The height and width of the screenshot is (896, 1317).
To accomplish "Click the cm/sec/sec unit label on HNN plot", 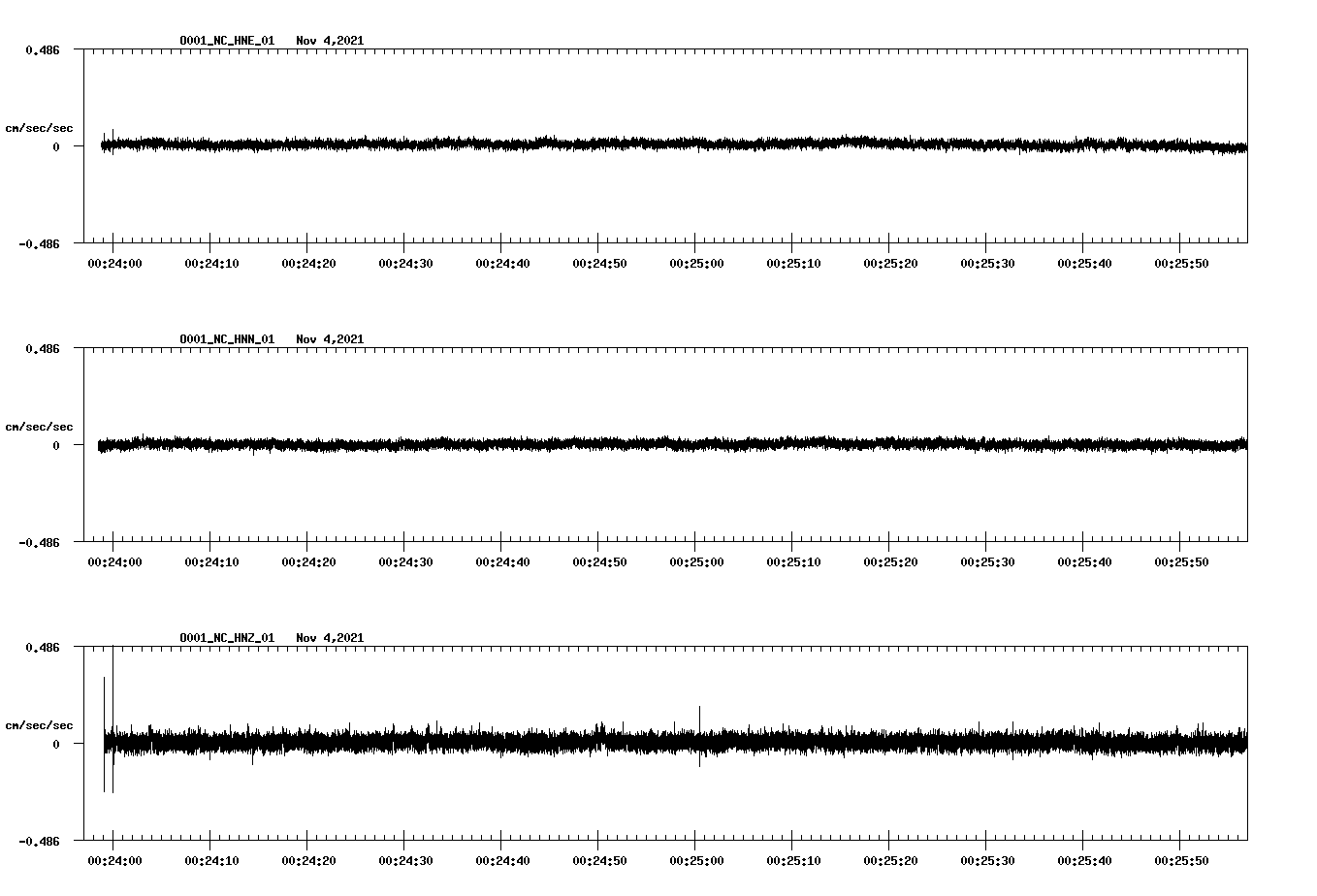I will click(x=39, y=427).
